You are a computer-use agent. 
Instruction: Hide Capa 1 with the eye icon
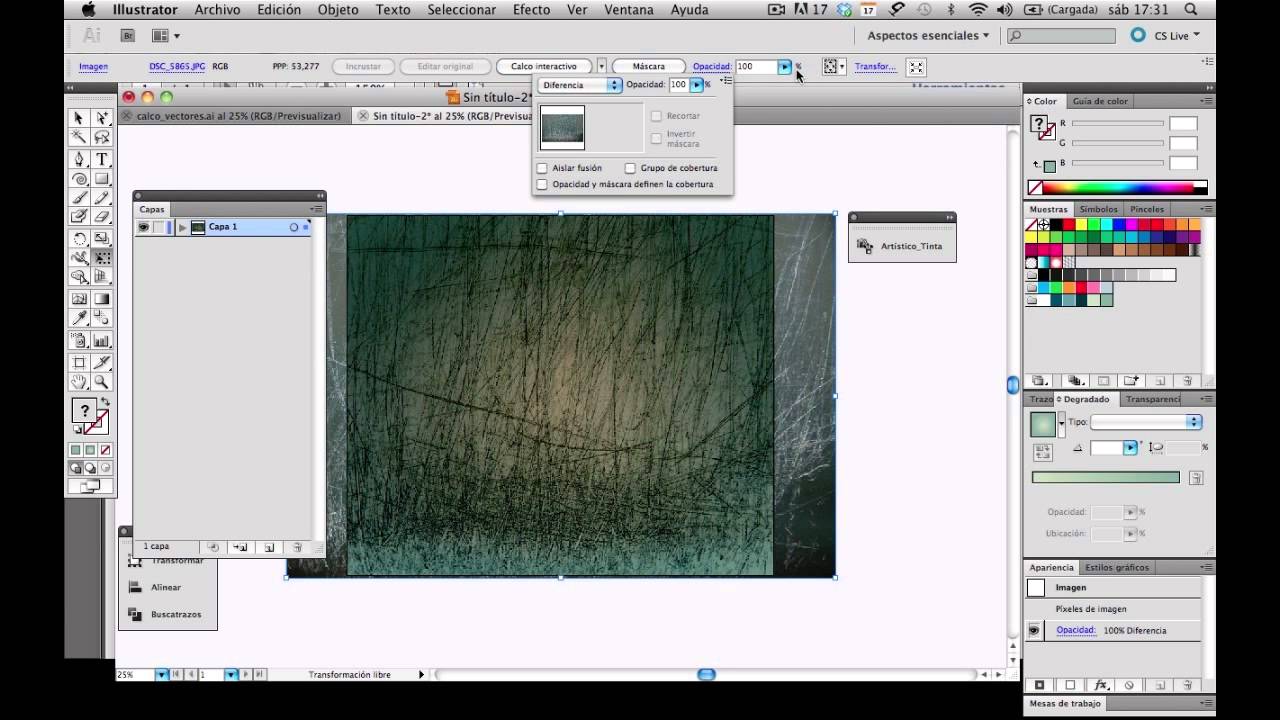(x=144, y=227)
